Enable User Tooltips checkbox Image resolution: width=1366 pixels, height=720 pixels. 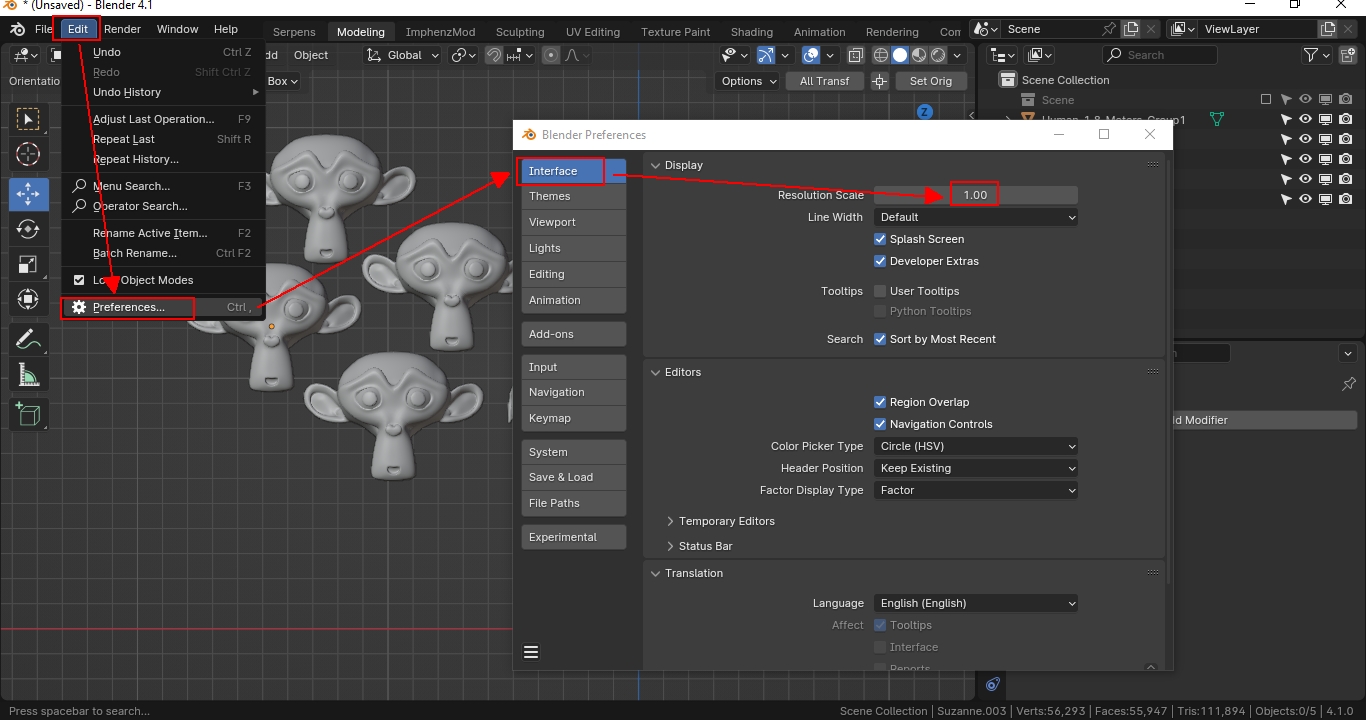tap(880, 291)
